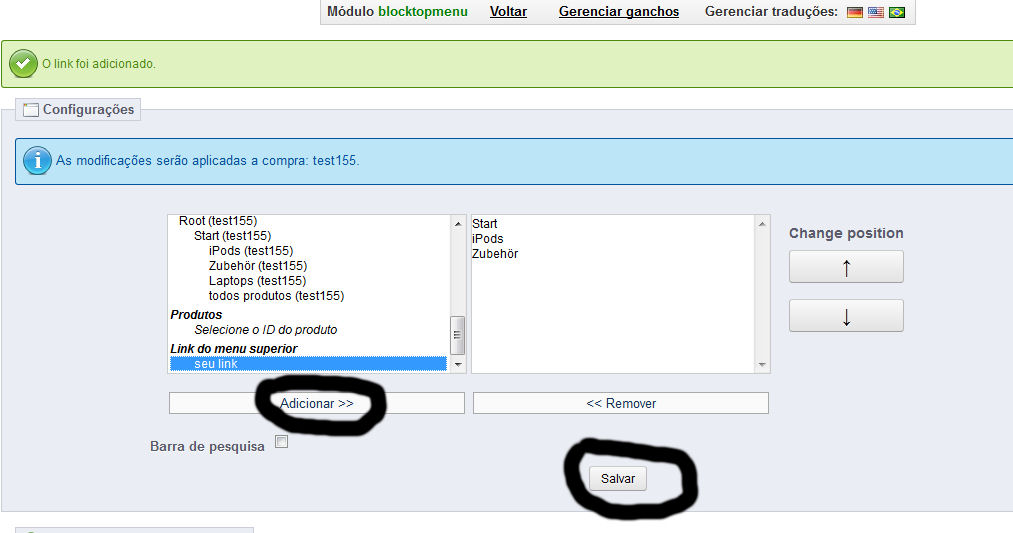Select Laptops (test155) in available list
Image resolution: width=1013 pixels, height=533 pixels.
(257, 280)
